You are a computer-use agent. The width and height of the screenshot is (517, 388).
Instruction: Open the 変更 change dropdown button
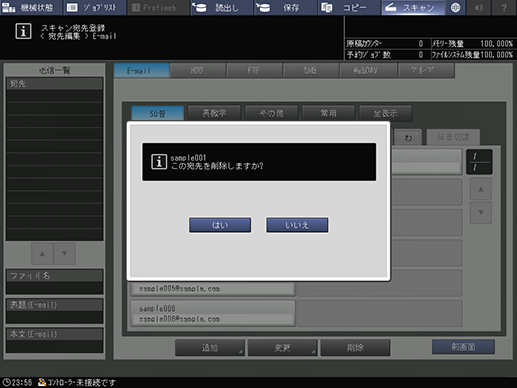282,348
